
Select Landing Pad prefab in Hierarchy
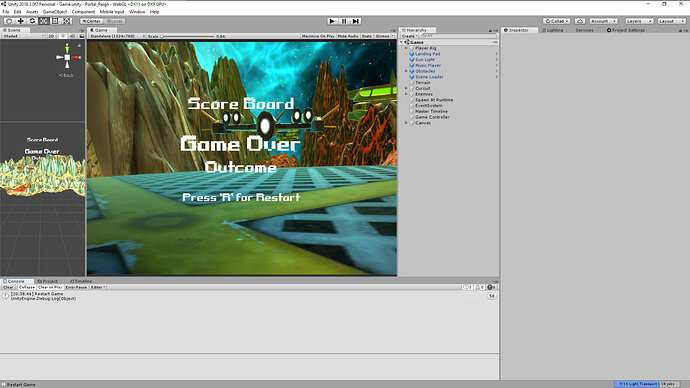[427, 54]
